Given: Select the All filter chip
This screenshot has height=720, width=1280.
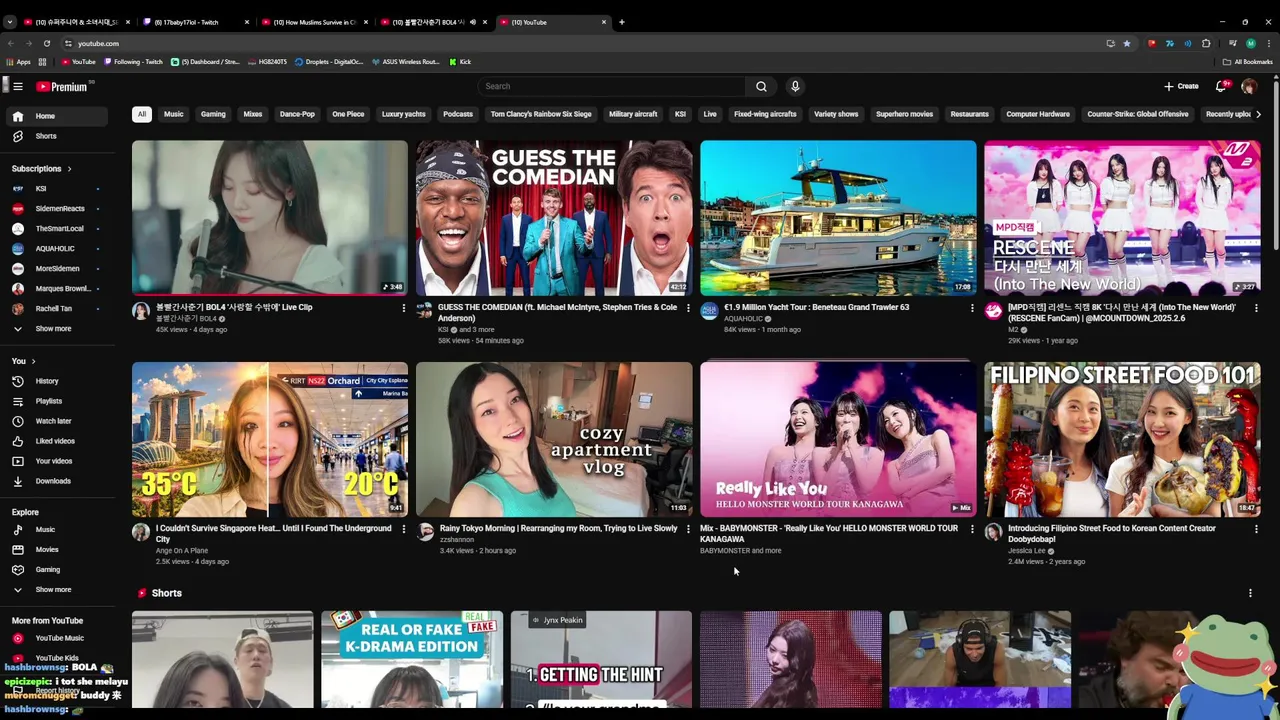Looking at the screenshot, I should click(142, 114).
